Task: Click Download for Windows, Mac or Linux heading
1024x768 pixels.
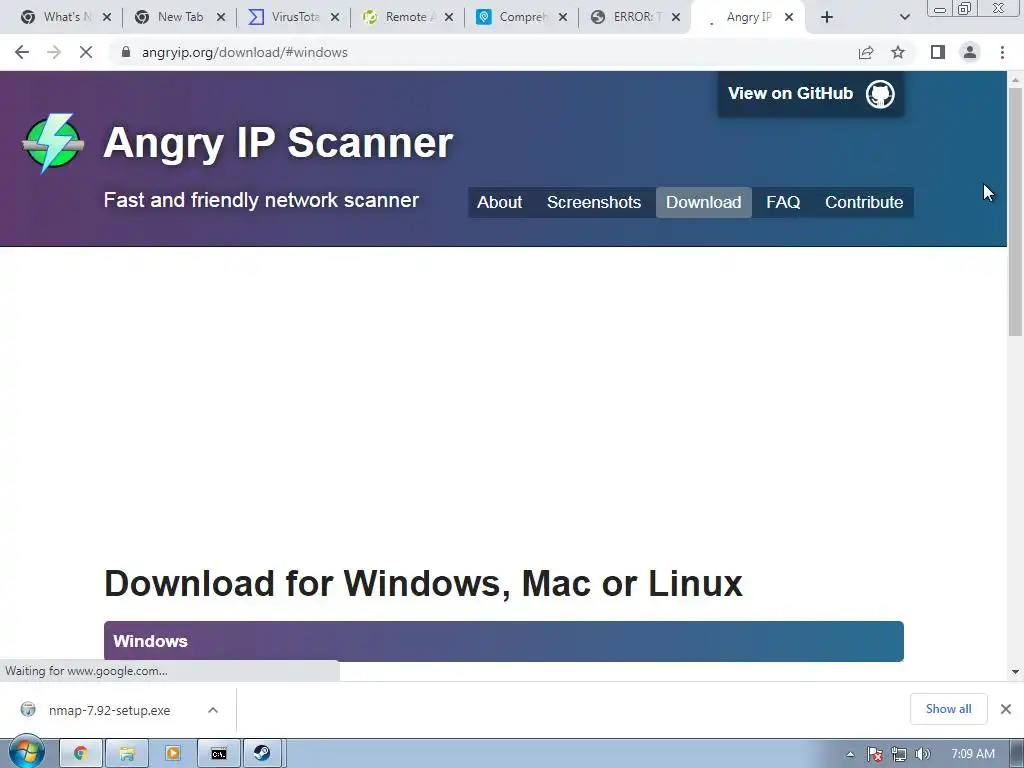Action: (423, 583)
